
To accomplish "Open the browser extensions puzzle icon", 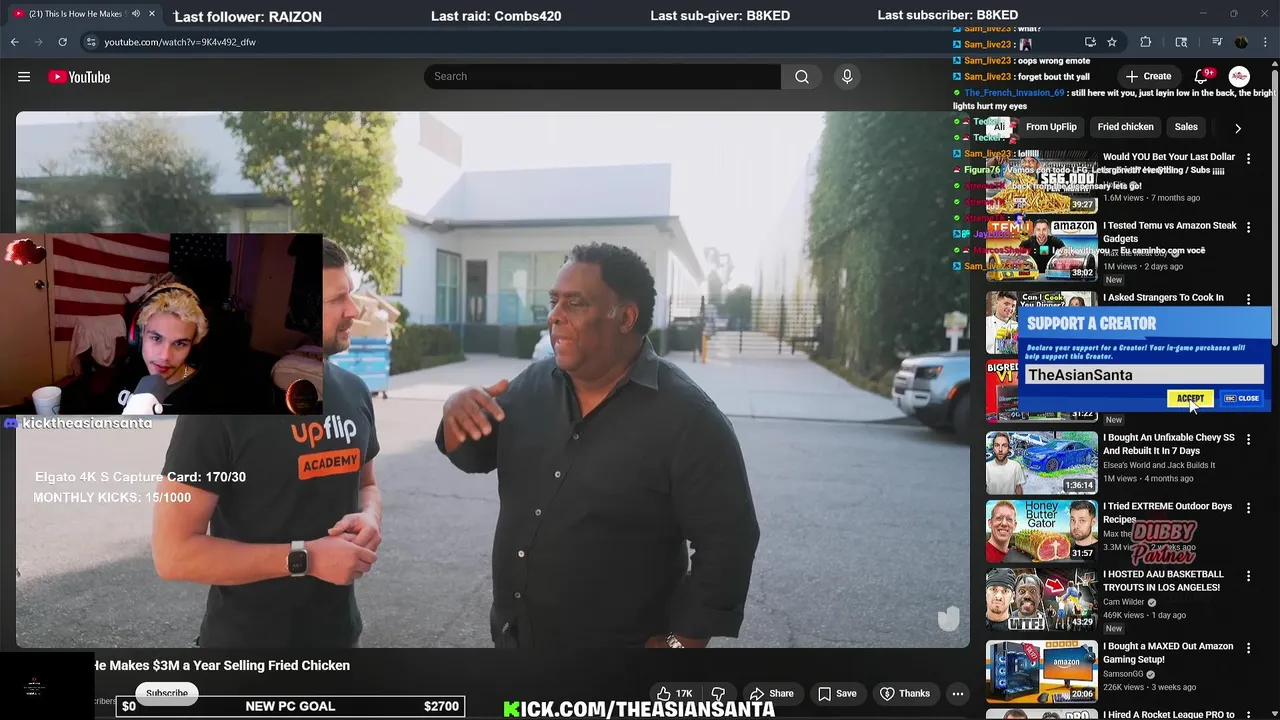I will point(1146,42).
